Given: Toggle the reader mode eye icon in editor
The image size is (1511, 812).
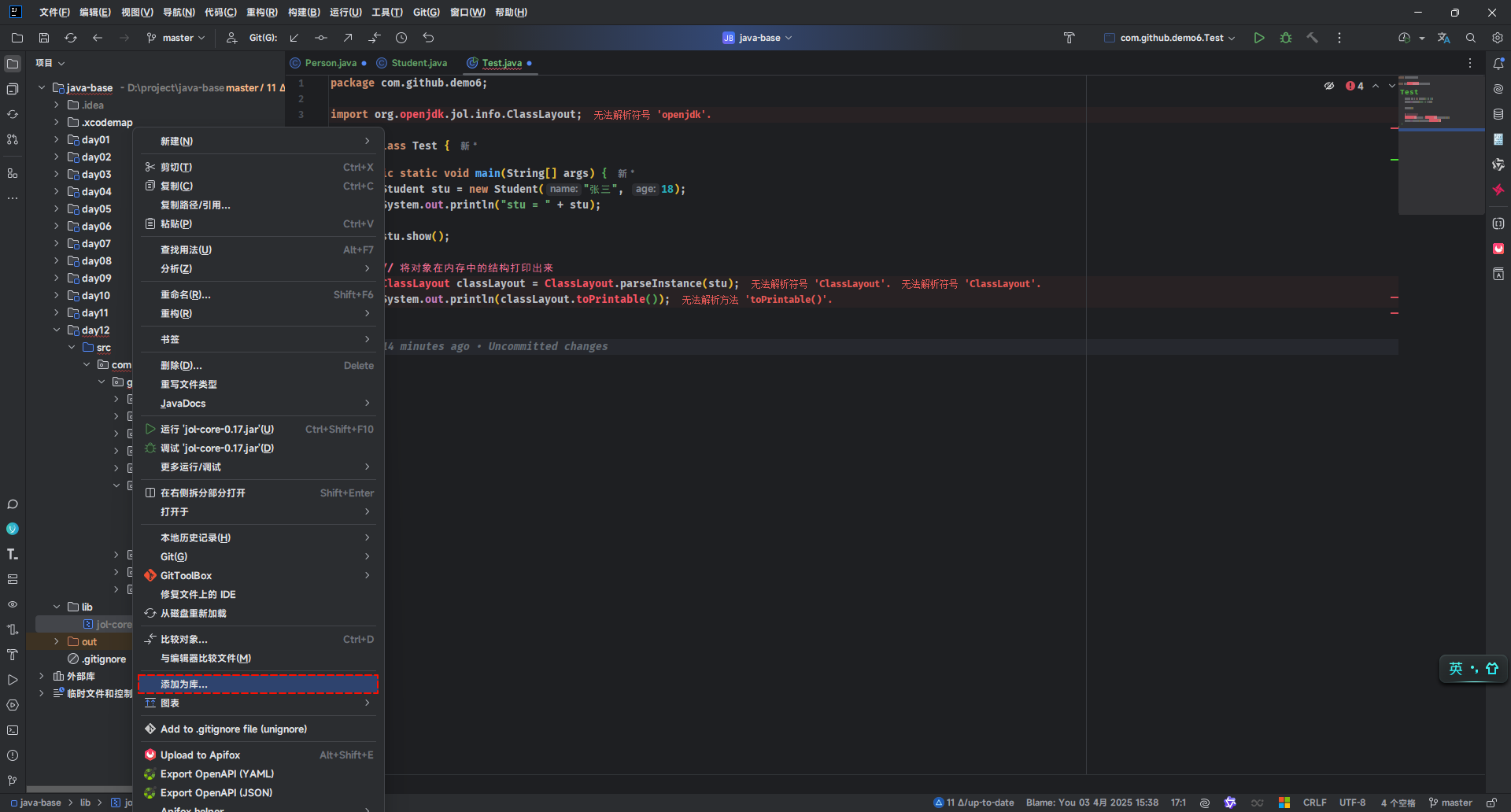Looking at the screenshot, I should 1329,86.
